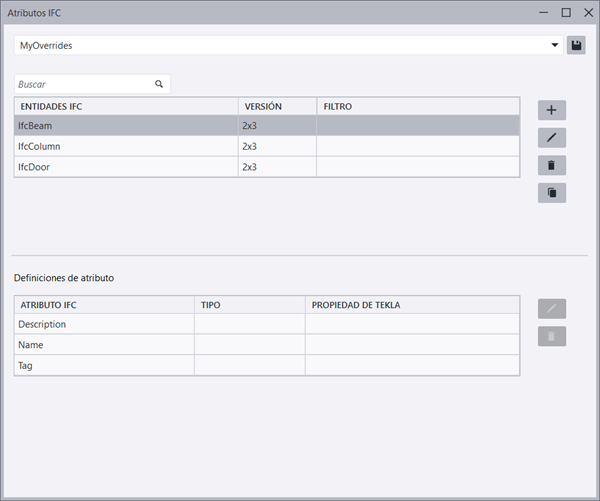Save the MyOverrides configuration with disk icon
This screenshot has height=501, width=600.
click(576, 46)
